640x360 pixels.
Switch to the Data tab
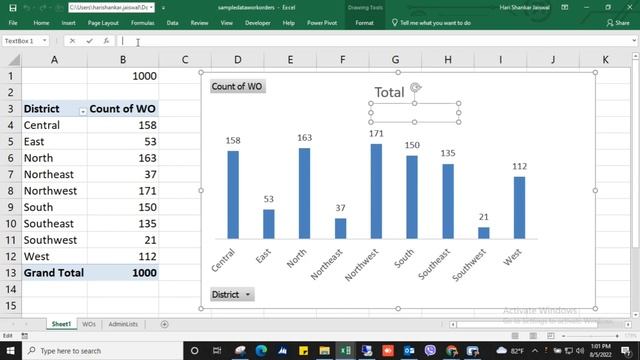[172, 23]
